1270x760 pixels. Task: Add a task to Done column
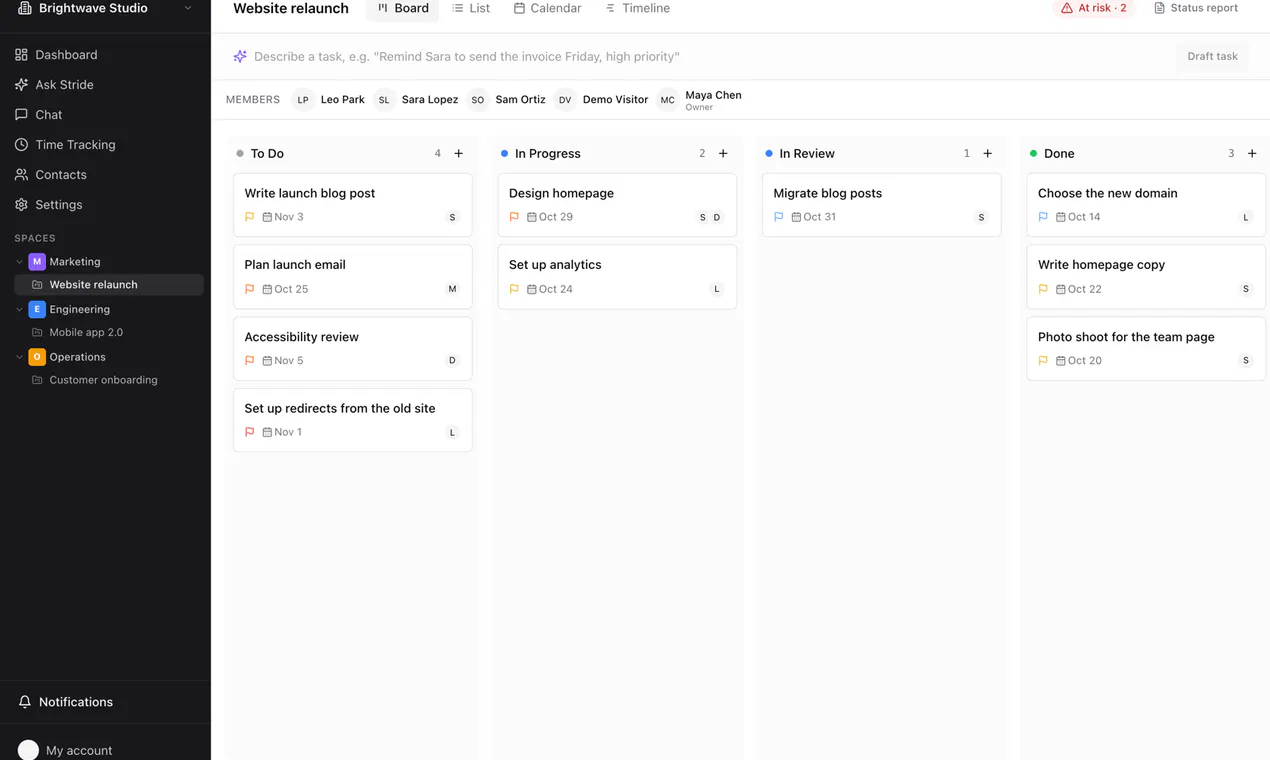1252,154
